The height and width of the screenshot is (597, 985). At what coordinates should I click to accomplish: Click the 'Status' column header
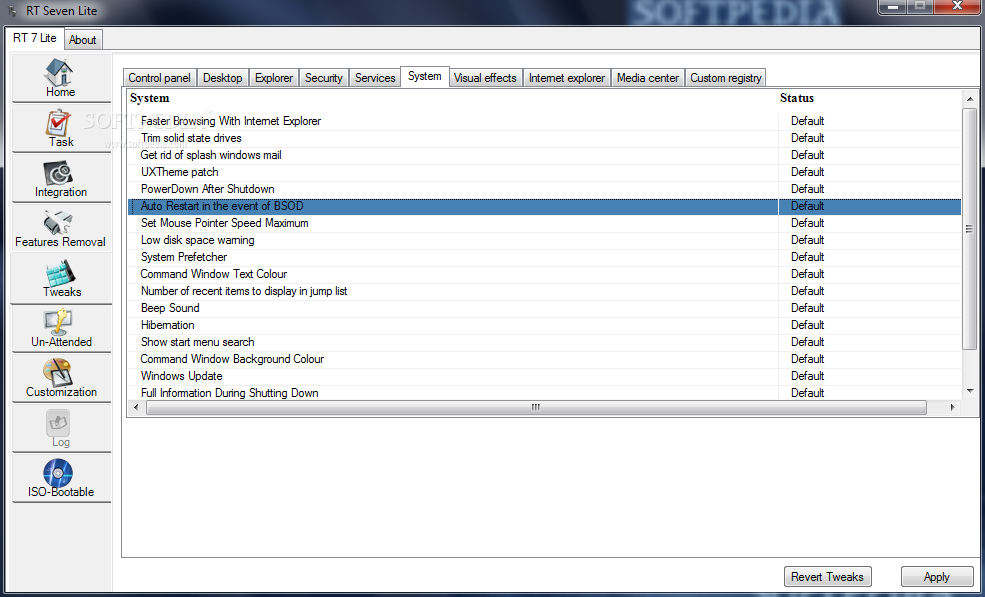coord(797,98)
